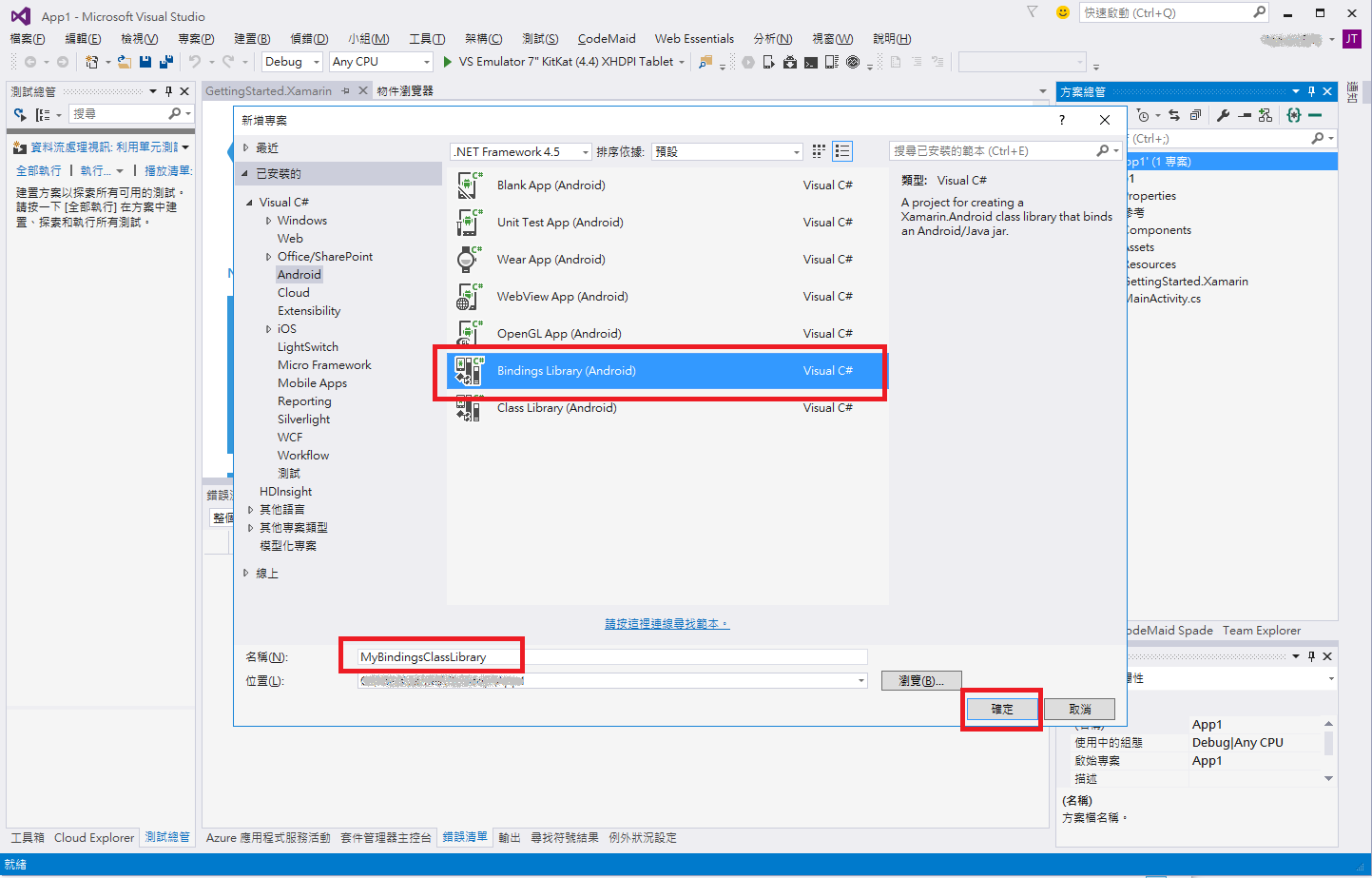The height and width of the screenshot is (878, 1372).
Task: Click the help question mark in 新增專案 dialog
Action: pos(1062,120)
